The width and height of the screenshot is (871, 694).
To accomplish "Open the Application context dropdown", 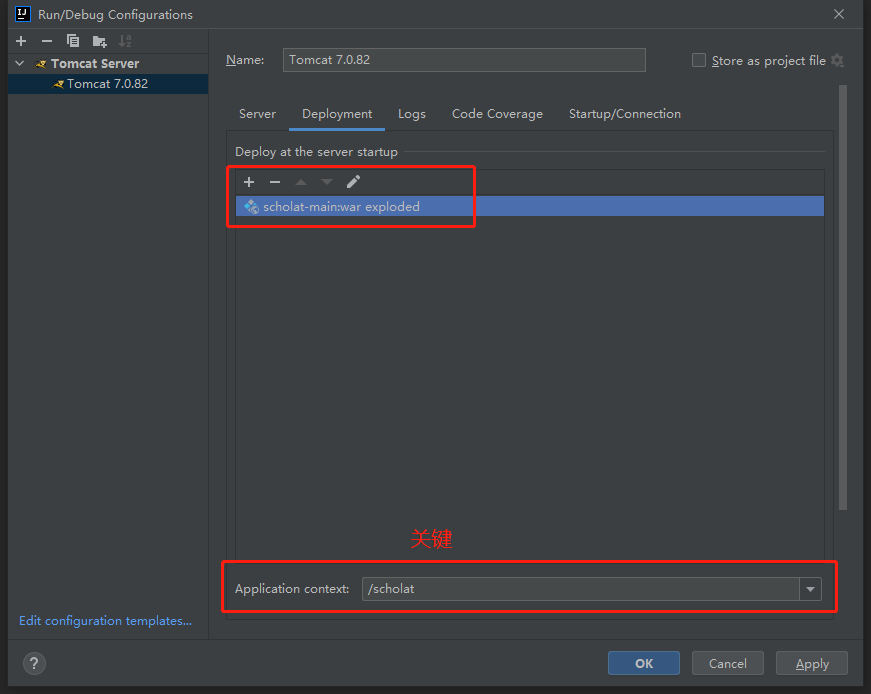I will coord(810,589).
